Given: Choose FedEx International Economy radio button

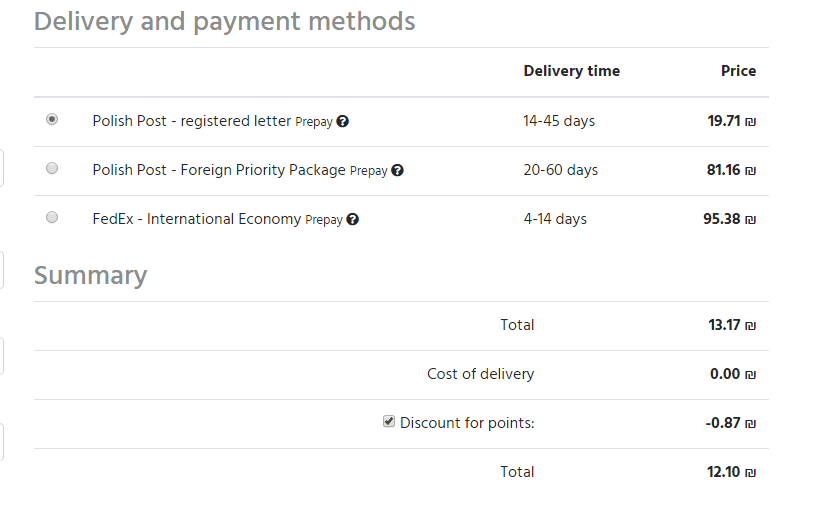Looking at the screenshot, I should coord(52,217).
